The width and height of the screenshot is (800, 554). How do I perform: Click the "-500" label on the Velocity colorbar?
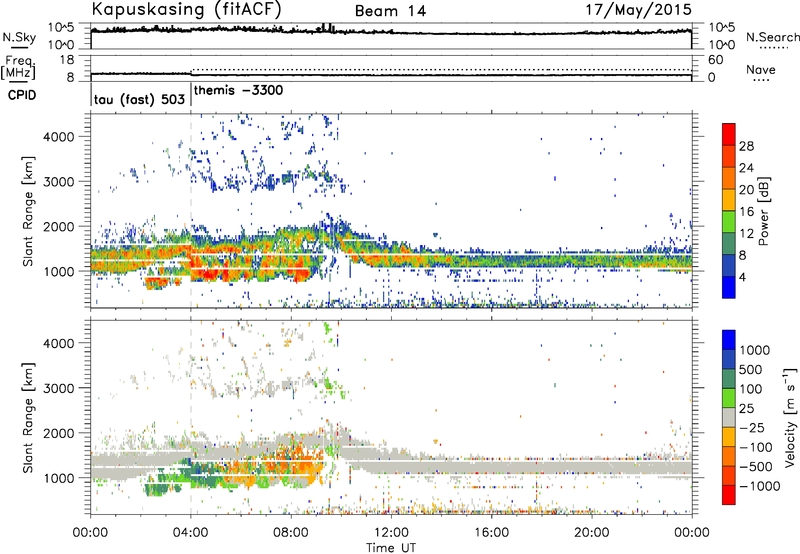[x=755, y=467]
